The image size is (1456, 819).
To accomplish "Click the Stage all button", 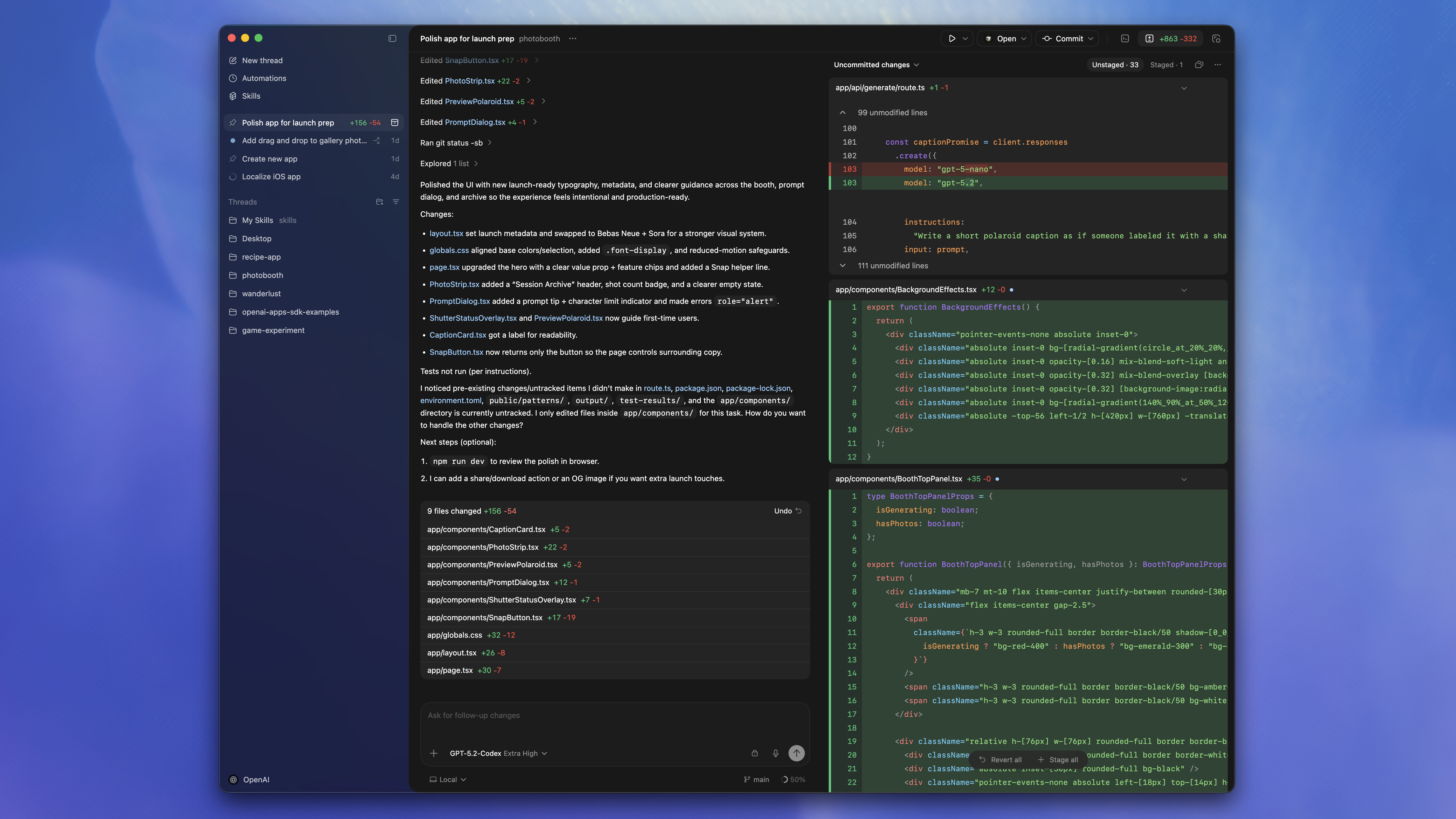I will coord(1059,759).
